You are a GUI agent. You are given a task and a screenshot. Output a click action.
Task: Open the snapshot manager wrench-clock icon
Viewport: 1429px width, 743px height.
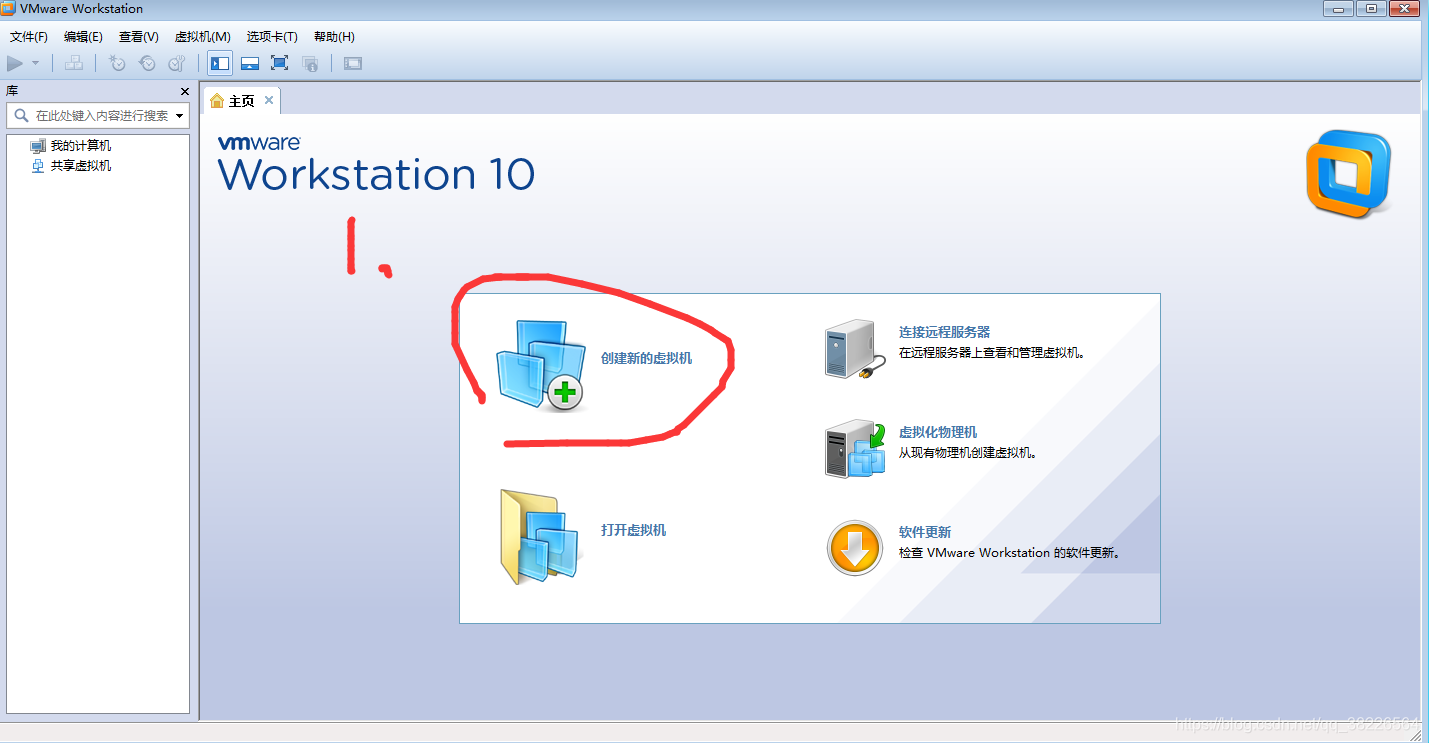[x=177, y=63]
